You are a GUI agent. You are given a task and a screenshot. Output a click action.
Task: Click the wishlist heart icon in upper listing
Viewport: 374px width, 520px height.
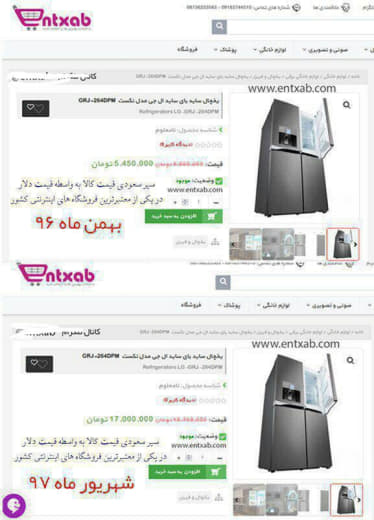[36, 108]
